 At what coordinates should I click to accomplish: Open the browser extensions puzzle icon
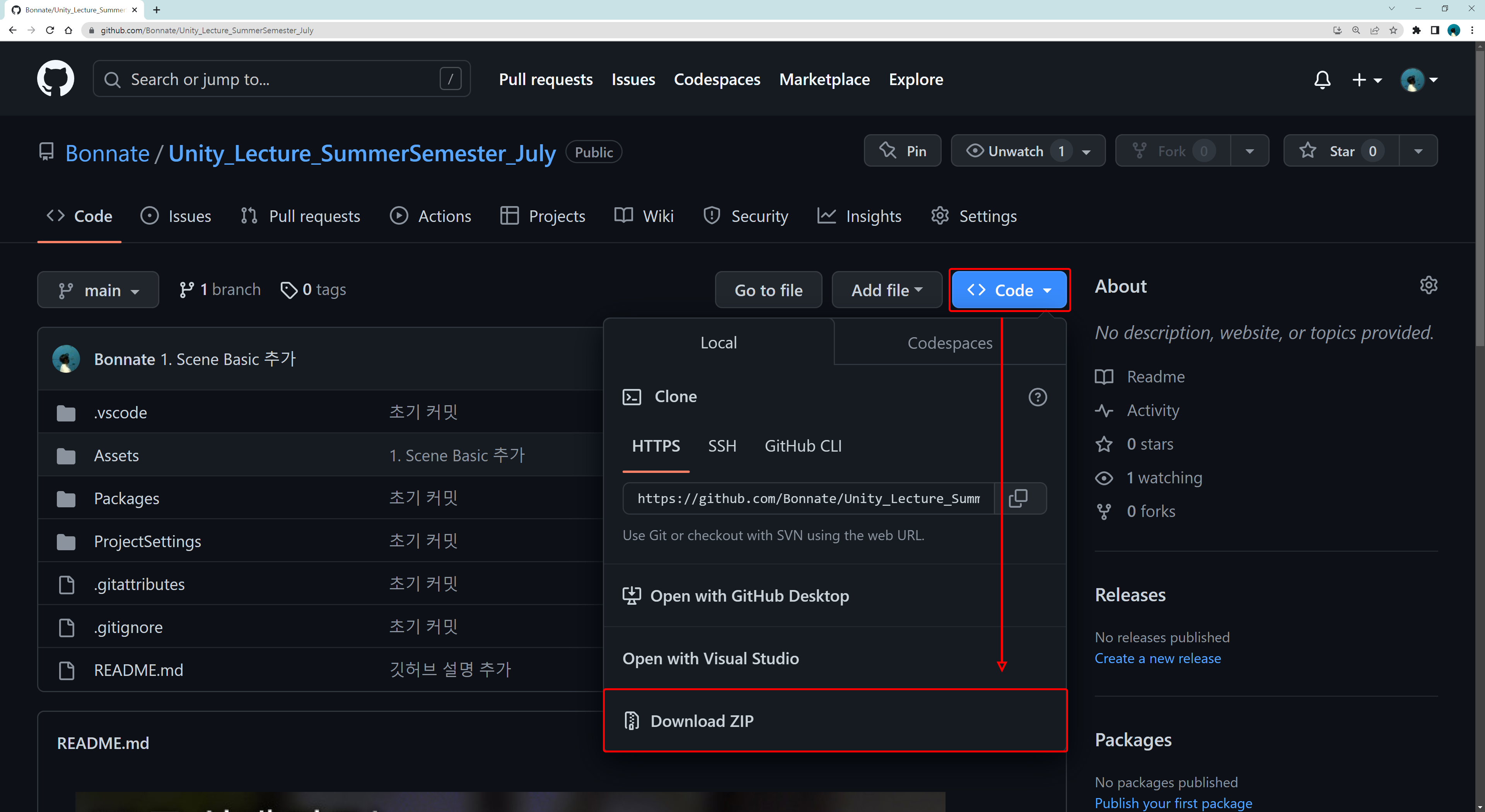pos(1417,30)
